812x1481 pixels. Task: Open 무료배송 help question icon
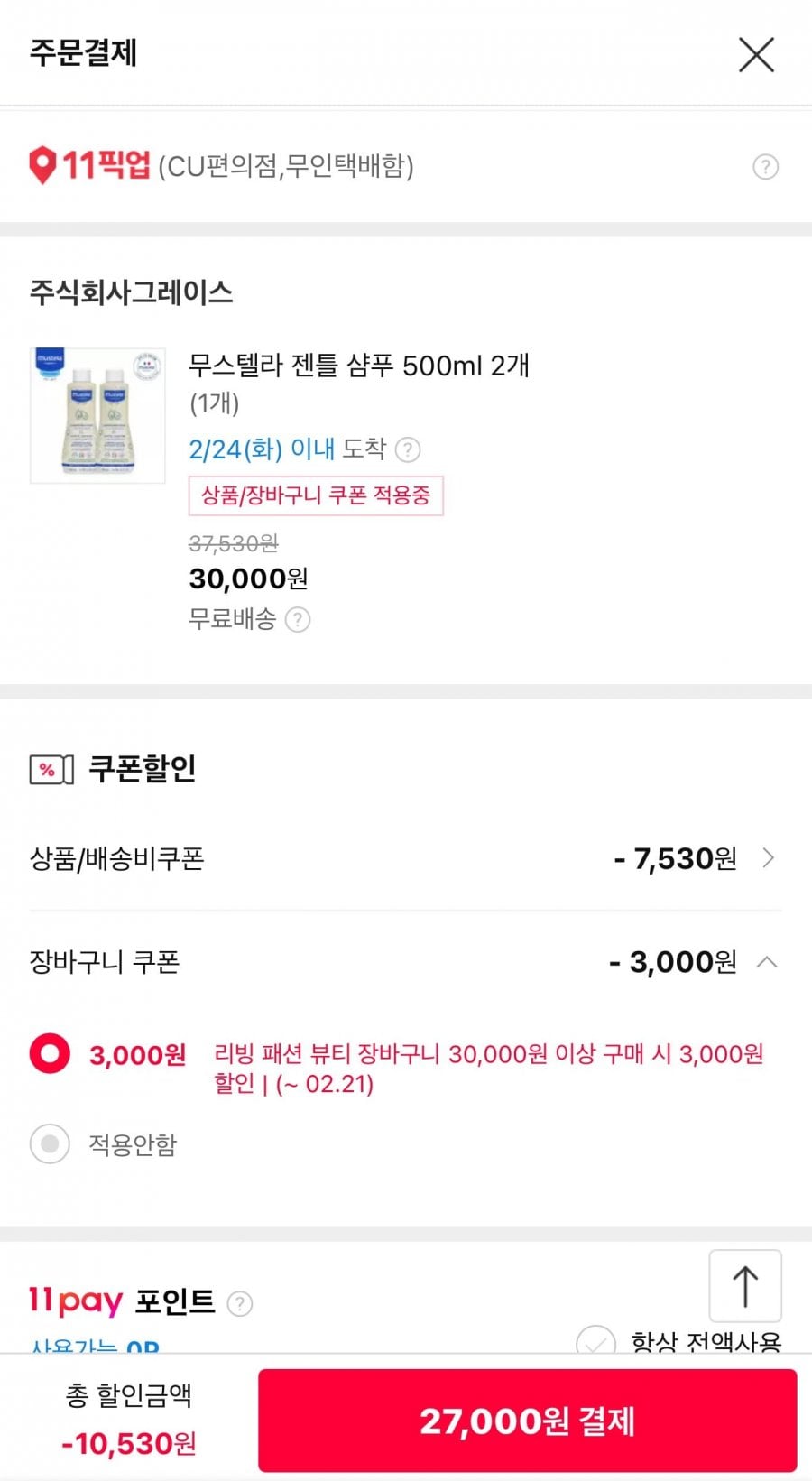[298, 620]
